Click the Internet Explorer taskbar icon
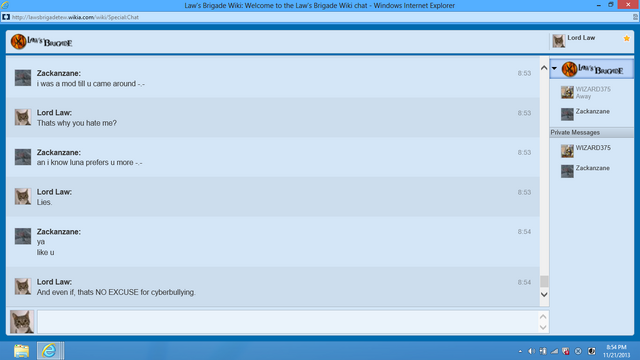Image resolution: width=640 pixels, height=360 pixels. [49, 351]
